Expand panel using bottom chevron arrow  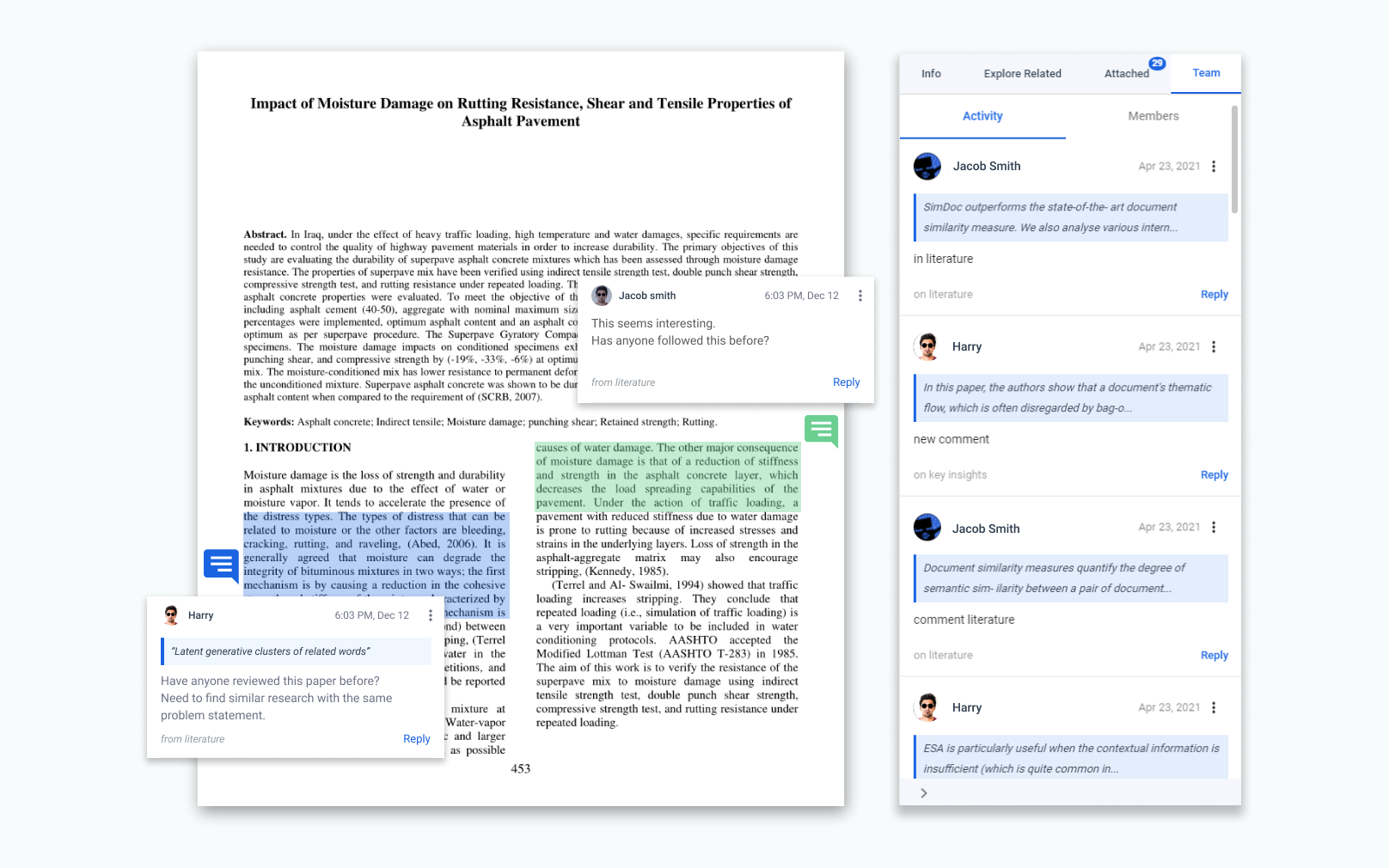pos(924,793)
